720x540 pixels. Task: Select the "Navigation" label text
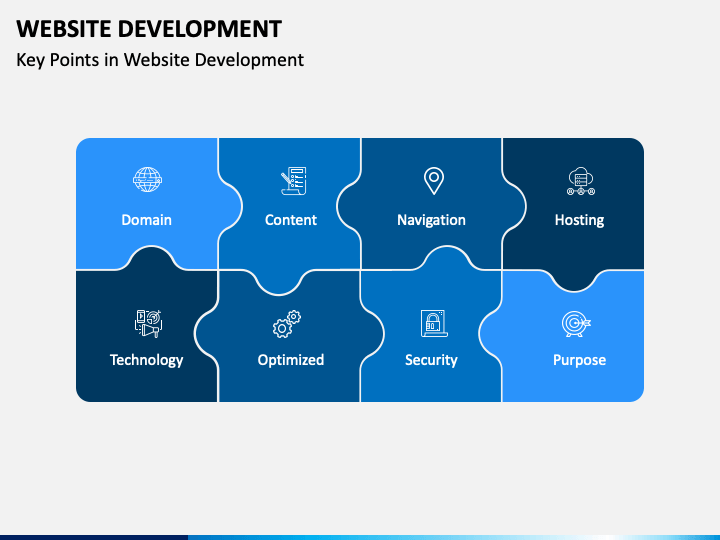point(431,220)
